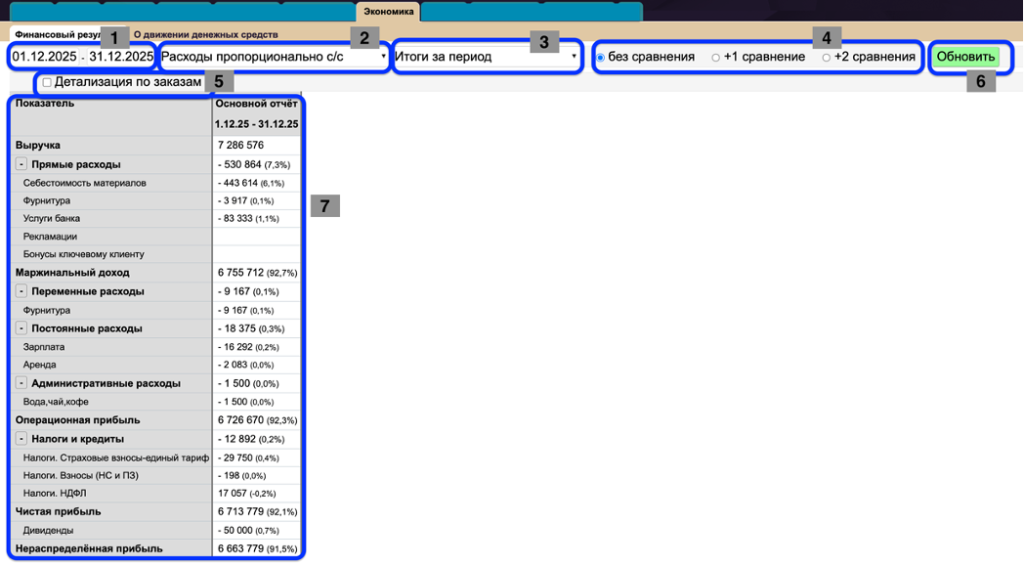1024x565 pixels.
Task: Pick the +2 сравнения radio option
Action: (x=826, y=57)
